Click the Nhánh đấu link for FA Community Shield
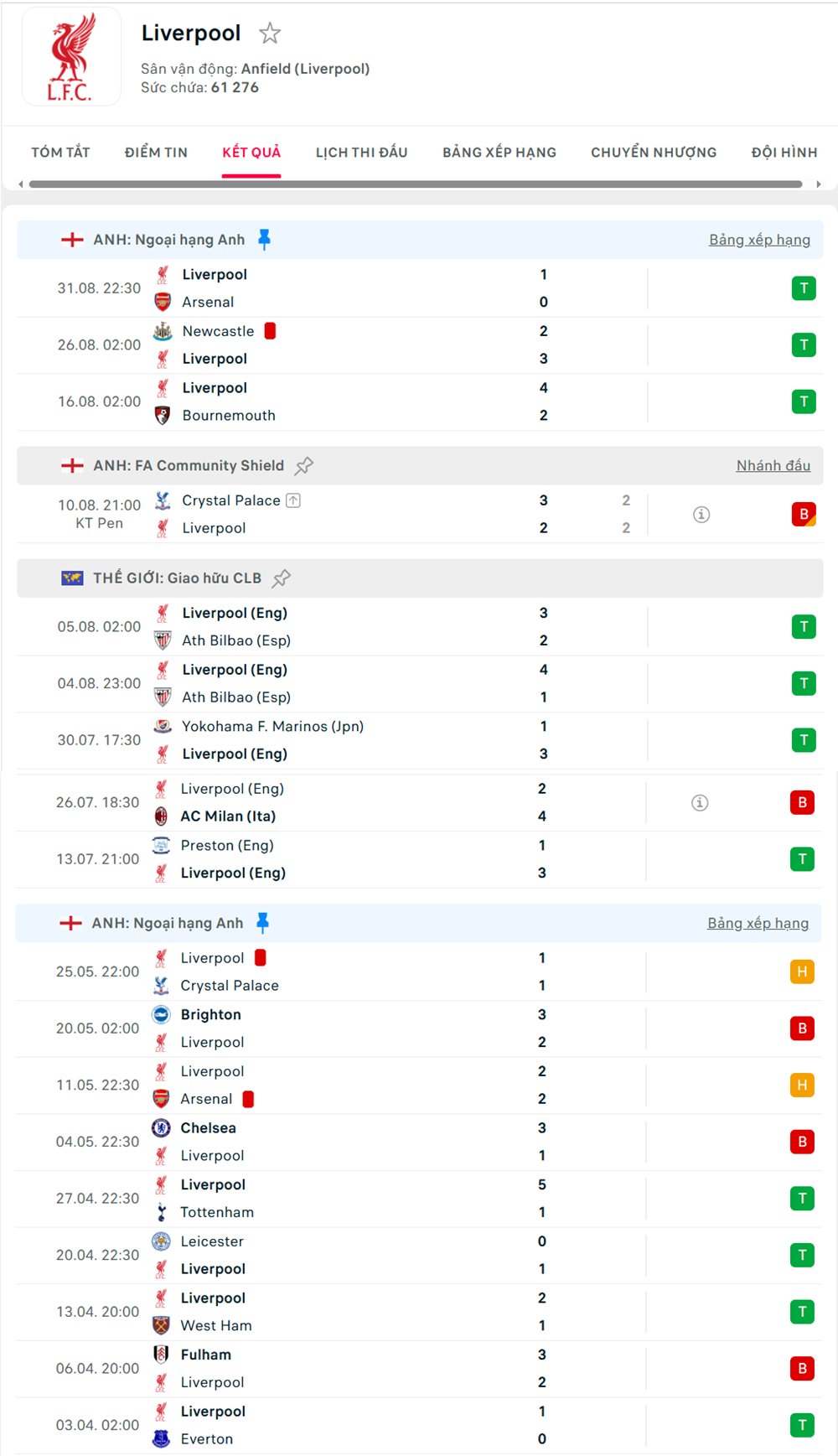The width and height of the screenshot is (838, 1456). 773,465
